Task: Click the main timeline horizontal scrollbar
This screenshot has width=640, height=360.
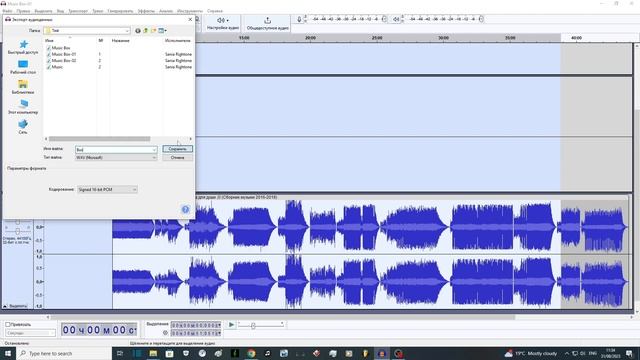Action: click(x=282, y=317)
